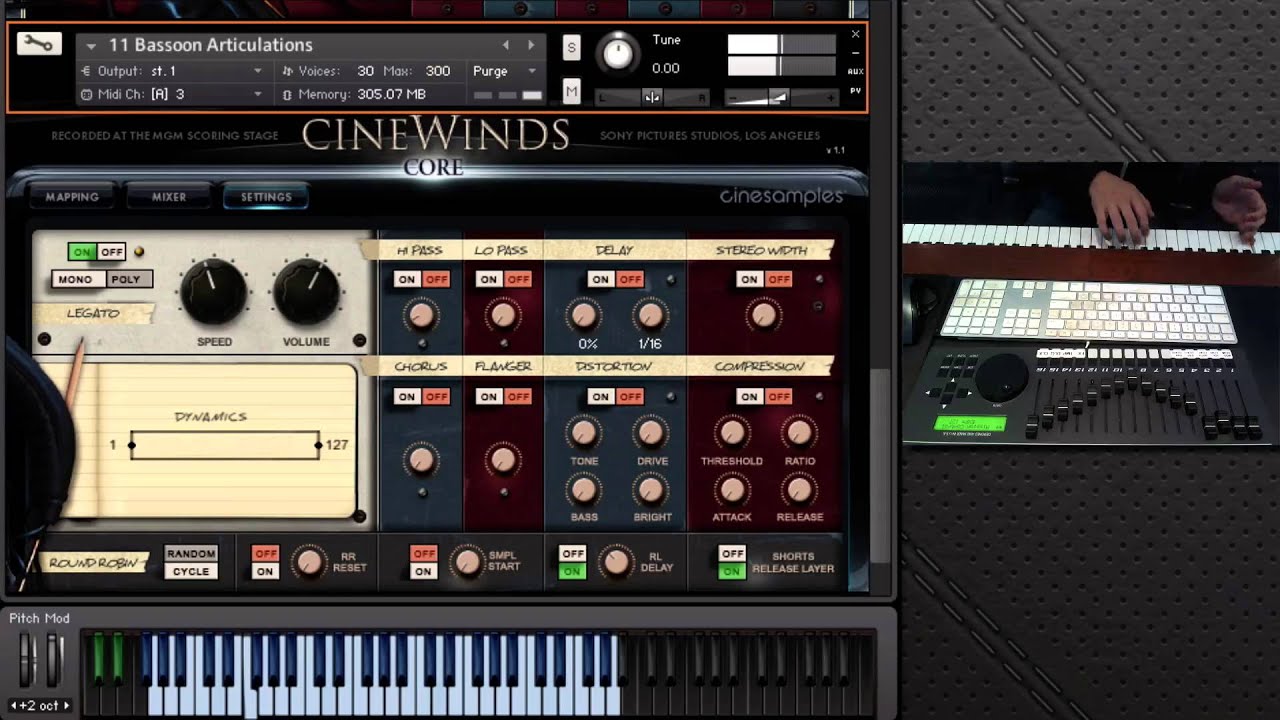
Task: Click the Compression Attack knob
Action: tap(732, 490)
